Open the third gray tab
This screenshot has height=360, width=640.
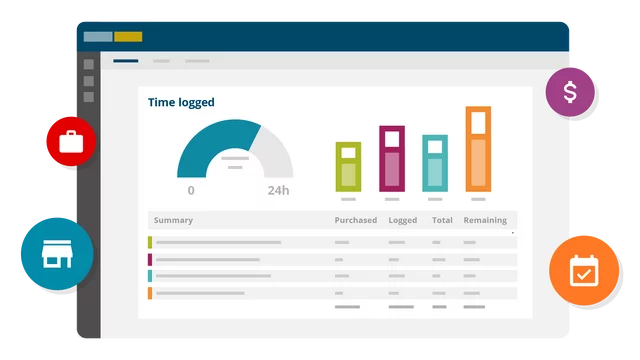(197, 61)
